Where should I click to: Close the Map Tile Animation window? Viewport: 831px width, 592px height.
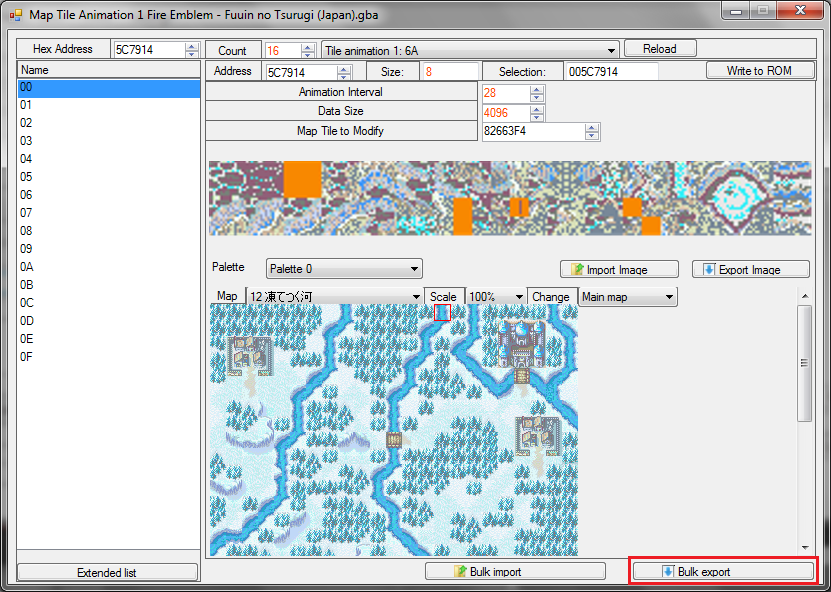(x=800, y=11)
